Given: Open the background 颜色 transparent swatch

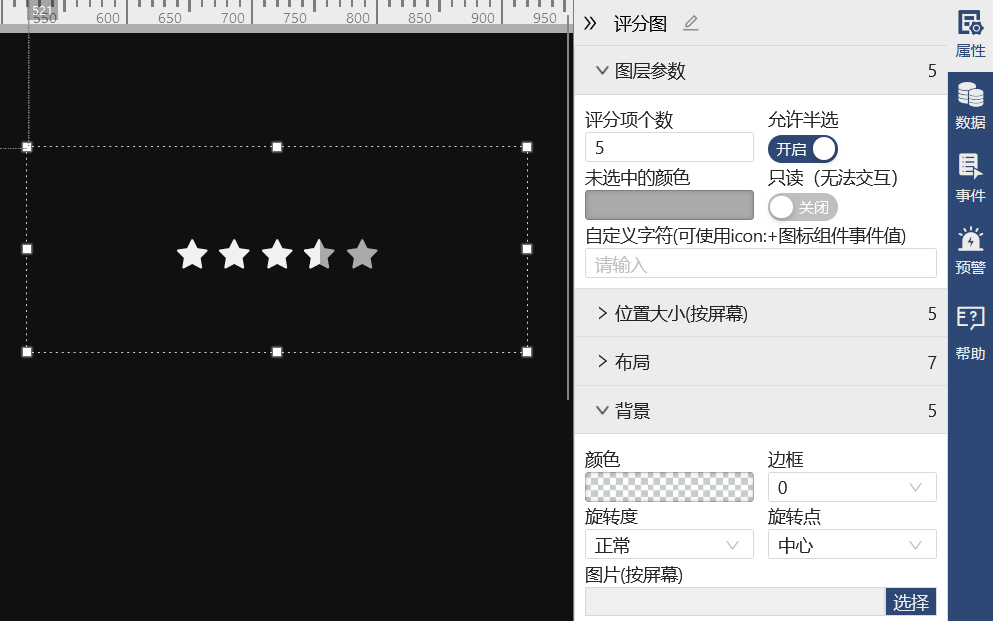Looking at the screenshot, I should [x=669, y=487].
